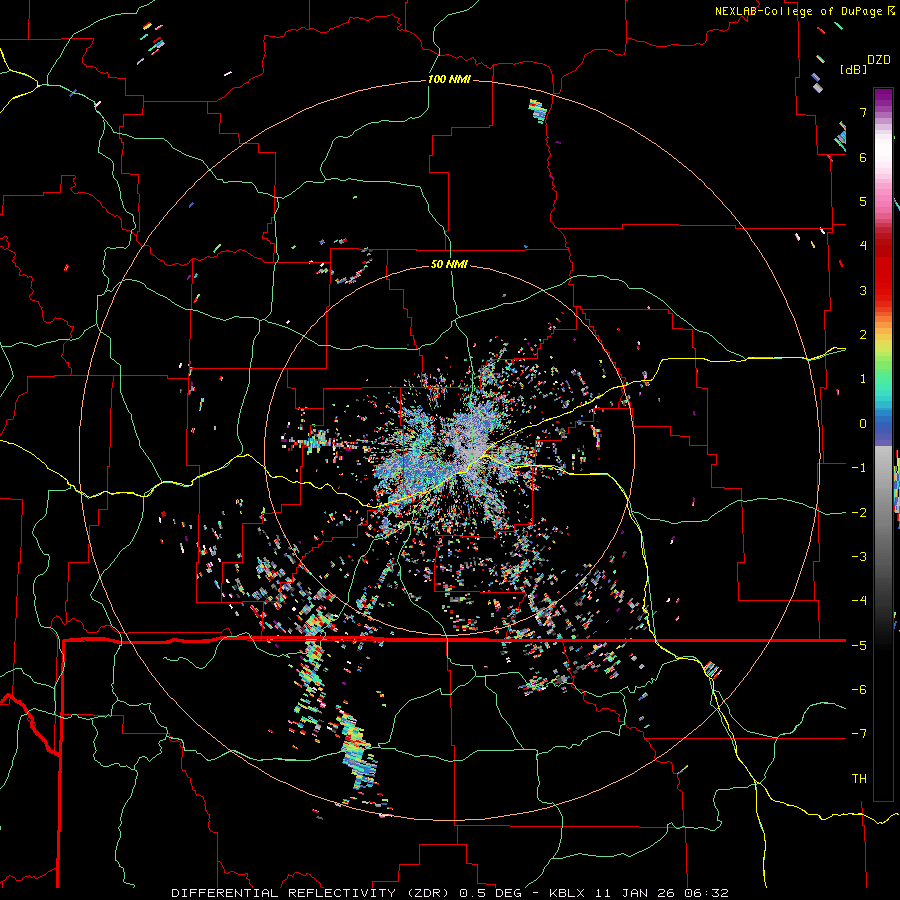The height and width of the screenshot is (900, 900).
Task: Click the -7 value on color scale
Action: tap(859, 734)
